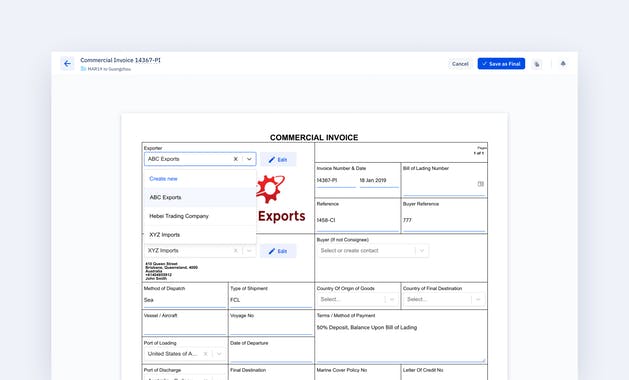Click the Reference field containing 1458-CI
The image size is (629, 380).
coord(357,220)
